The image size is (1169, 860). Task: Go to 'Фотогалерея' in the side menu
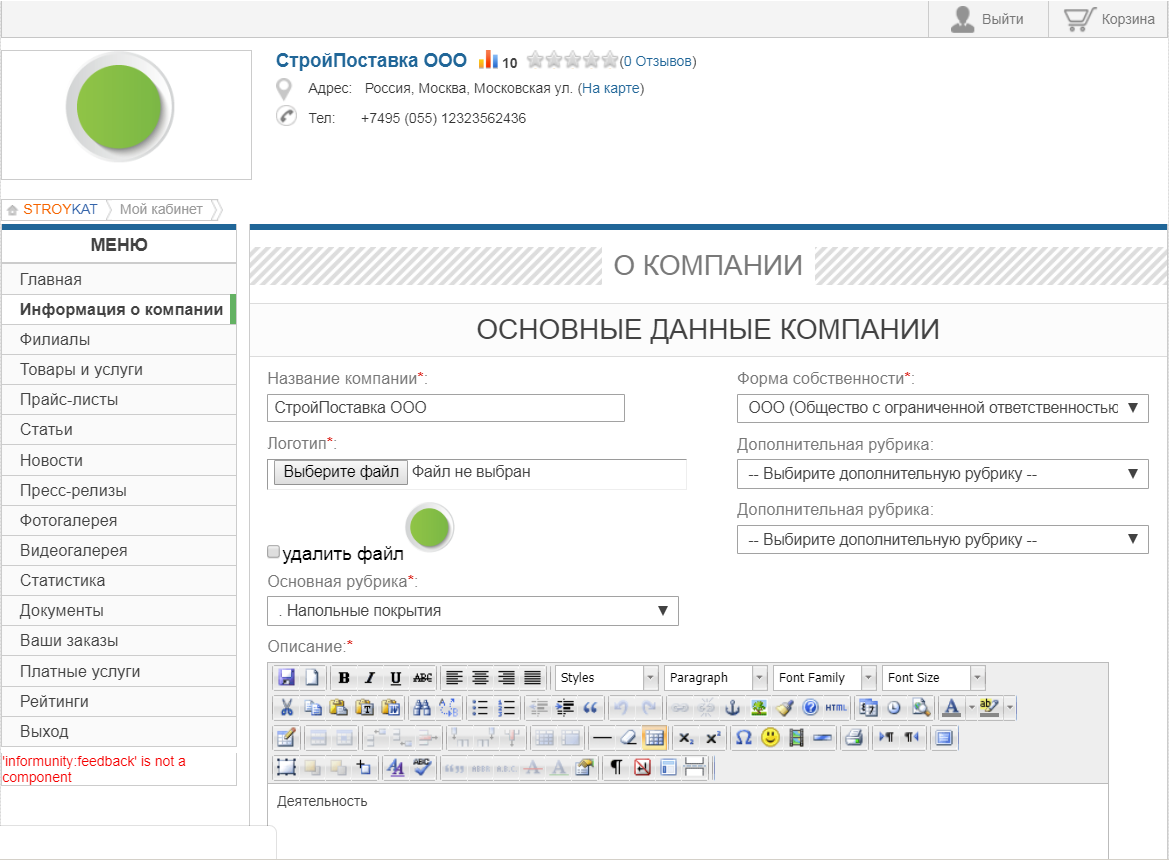coord(68,521)
